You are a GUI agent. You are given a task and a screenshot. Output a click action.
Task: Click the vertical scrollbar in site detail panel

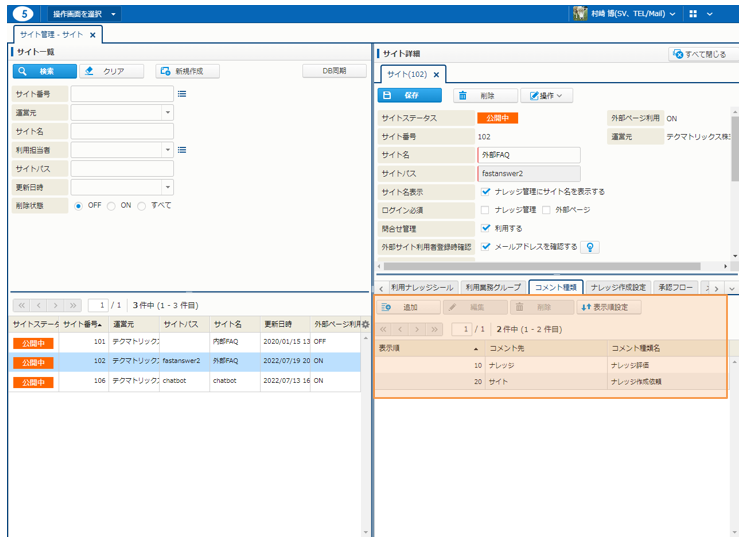pos(735,150)
